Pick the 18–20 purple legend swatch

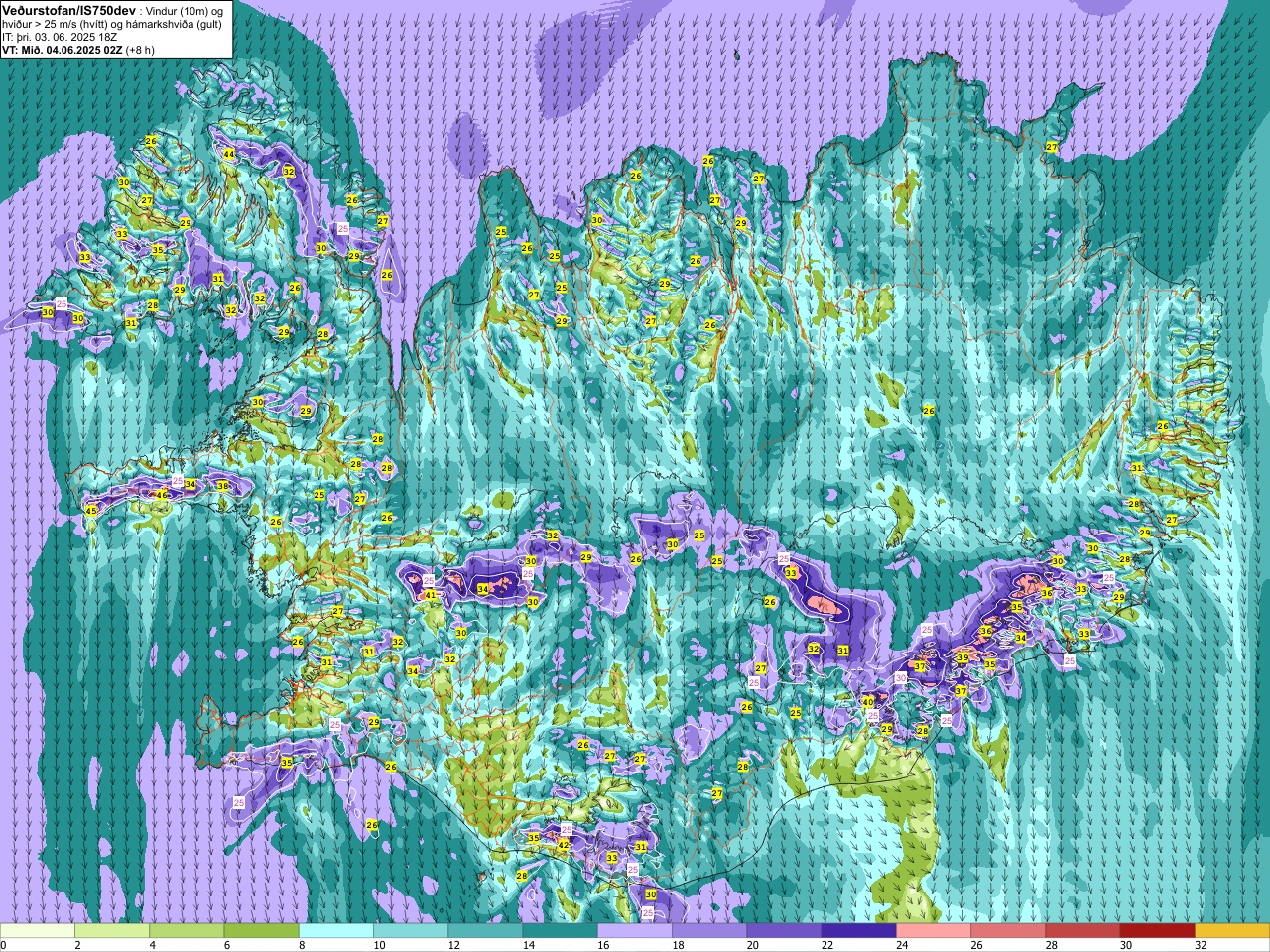pyautogui.click(x=709, y=931)
